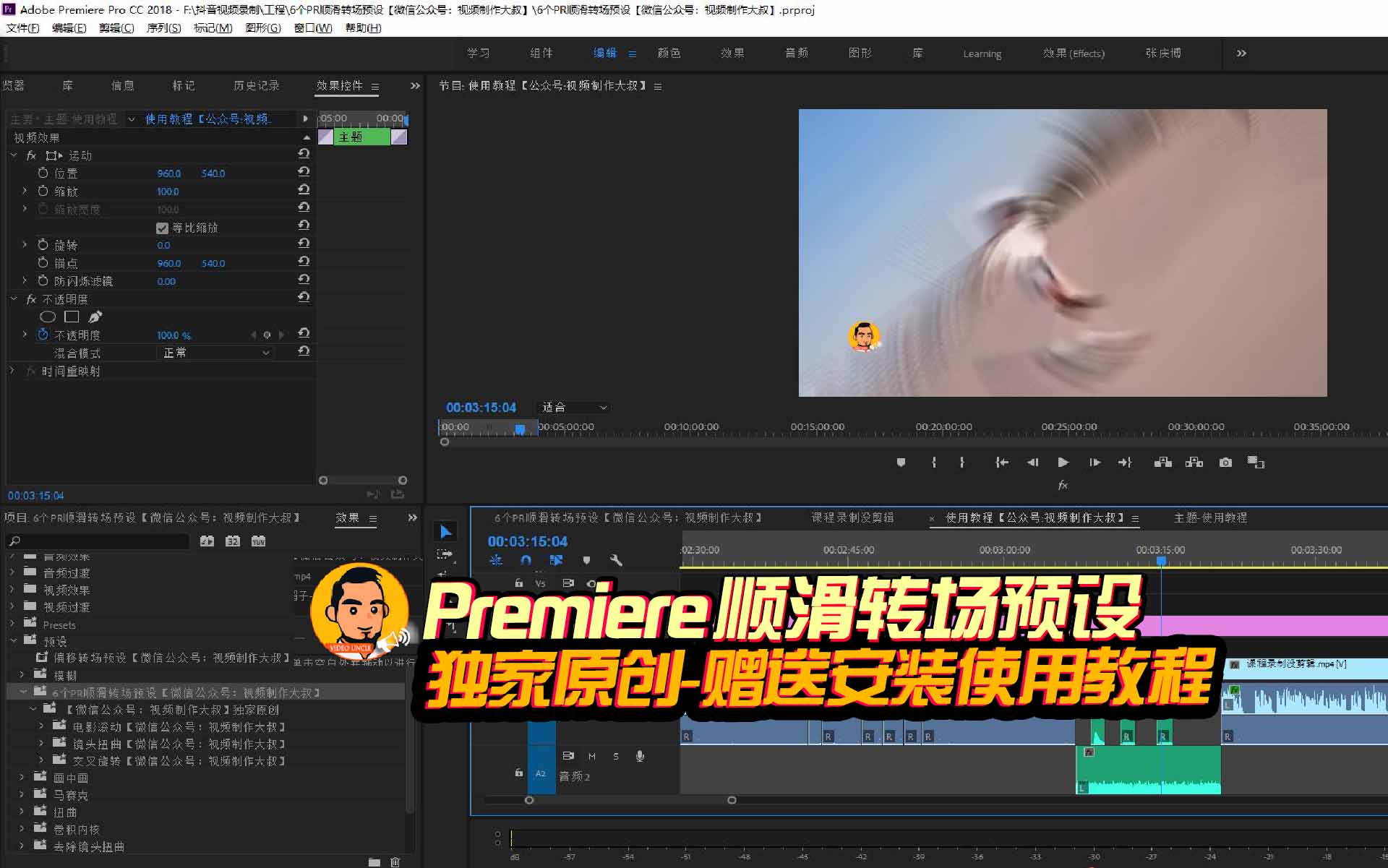
Task: Go to In point button
Action: 1001,463
